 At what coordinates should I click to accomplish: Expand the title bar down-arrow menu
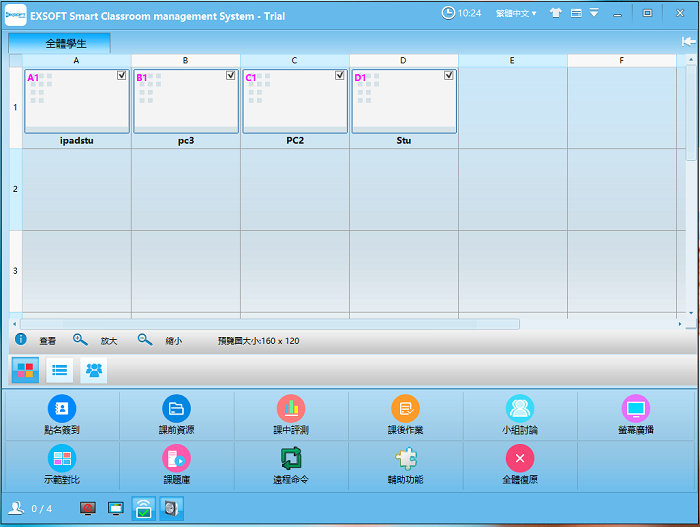tap(594, 13)
